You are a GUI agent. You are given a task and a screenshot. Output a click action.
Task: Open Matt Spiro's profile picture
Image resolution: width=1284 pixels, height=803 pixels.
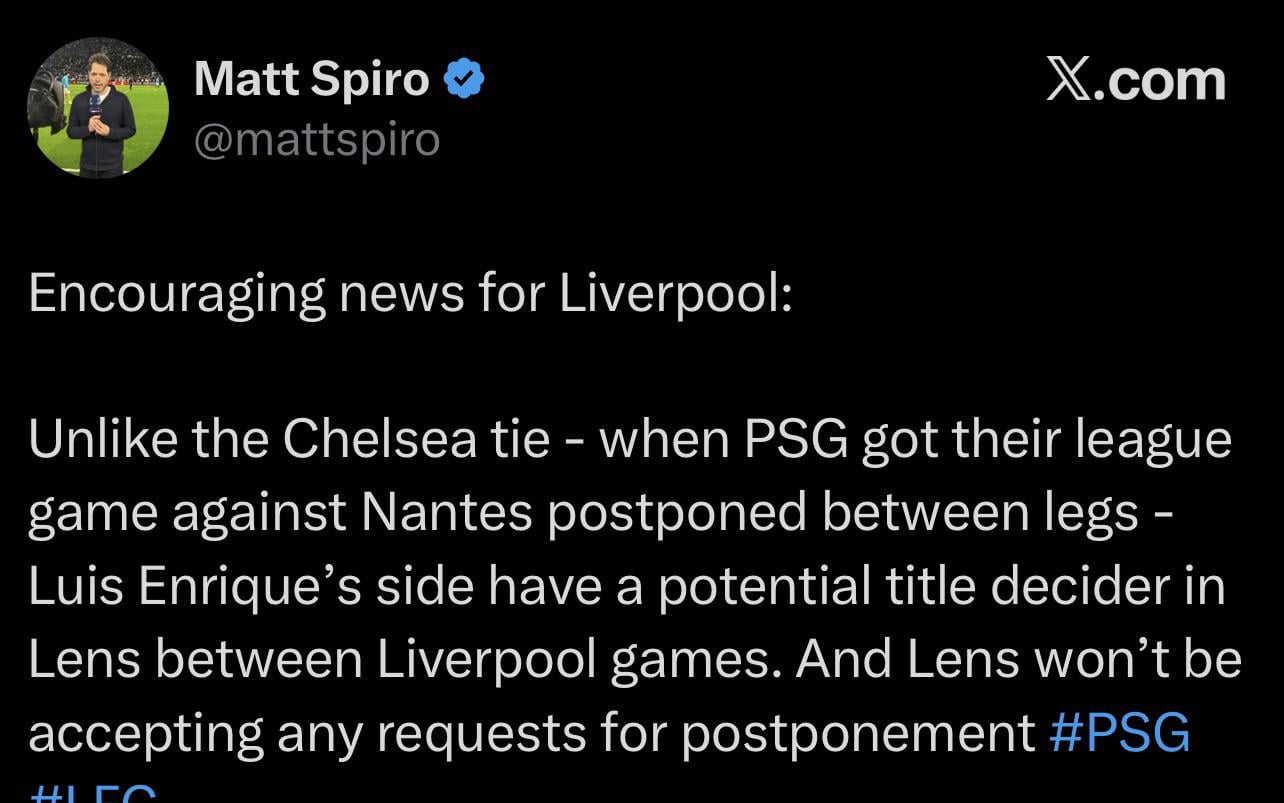pos(97,108)
